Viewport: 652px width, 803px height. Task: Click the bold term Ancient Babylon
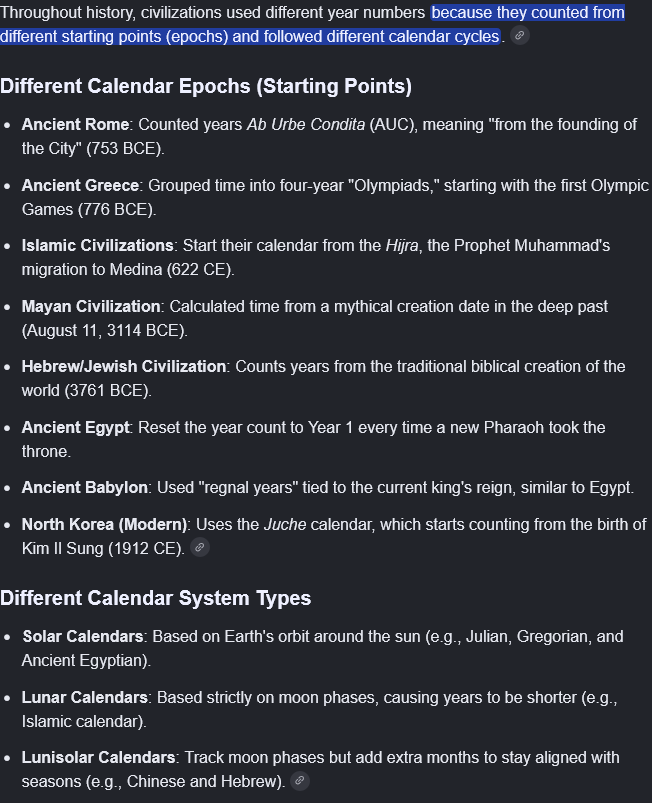(x=85, y=487)
